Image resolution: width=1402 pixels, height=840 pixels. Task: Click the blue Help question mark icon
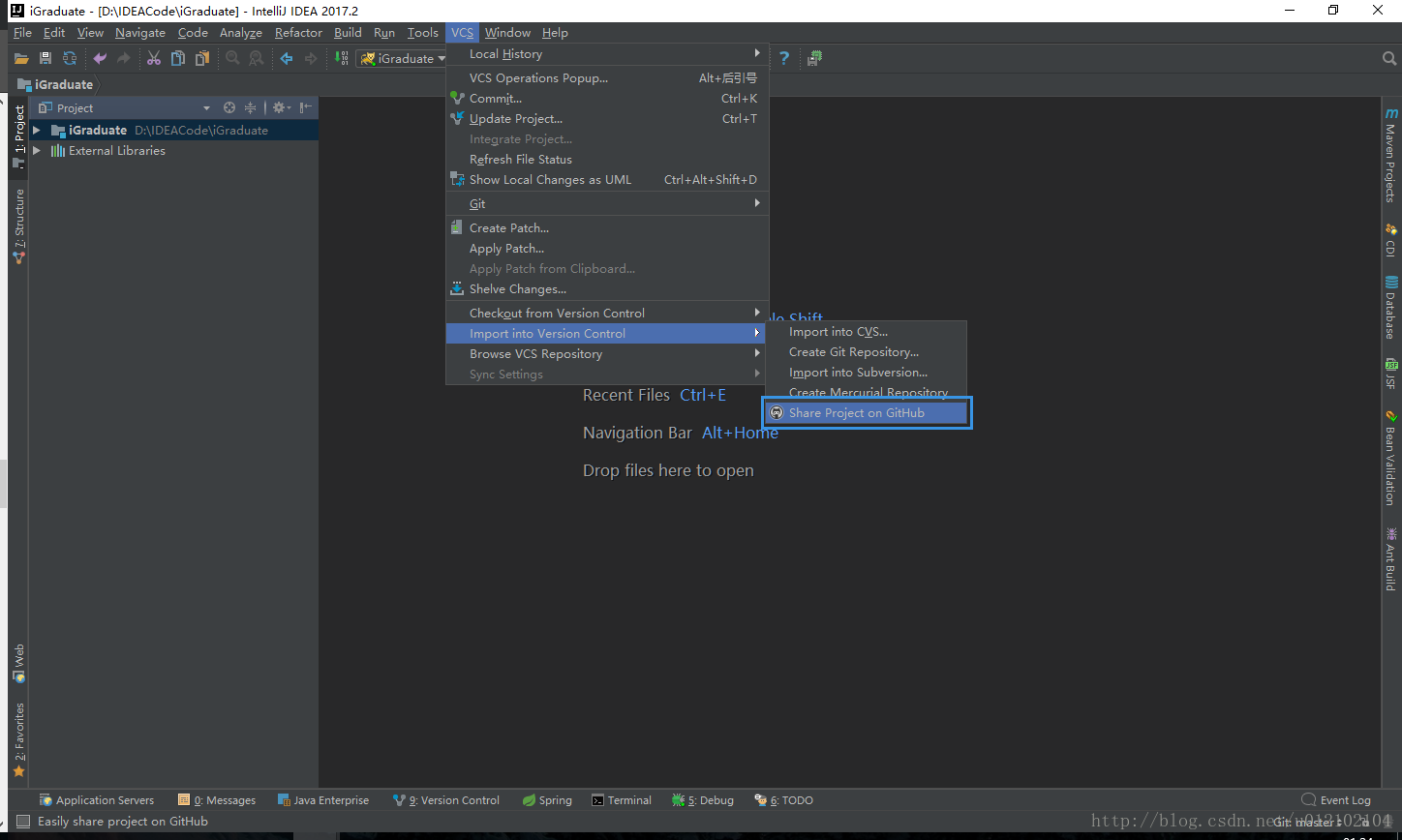[x=784, y=58]
